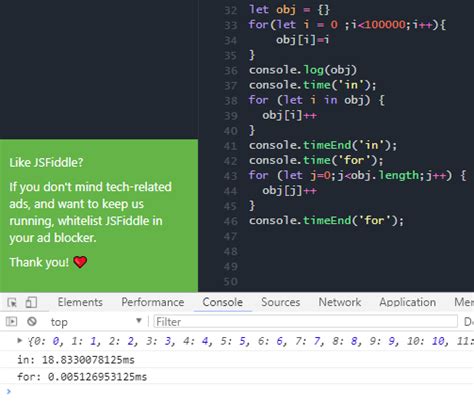Open the Application tab

407,302
